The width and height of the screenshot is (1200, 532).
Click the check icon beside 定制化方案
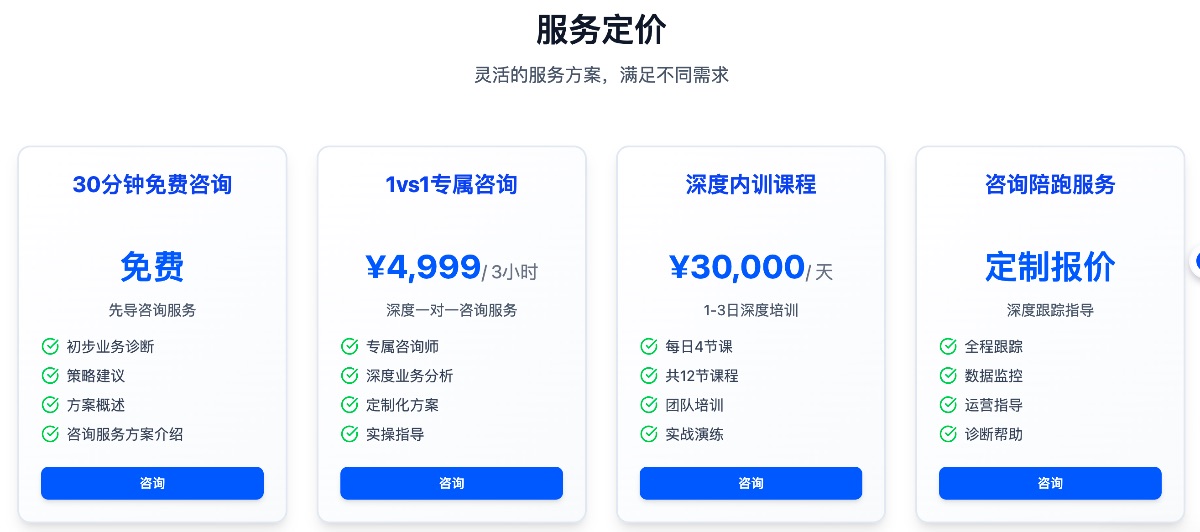pos(349,405)
